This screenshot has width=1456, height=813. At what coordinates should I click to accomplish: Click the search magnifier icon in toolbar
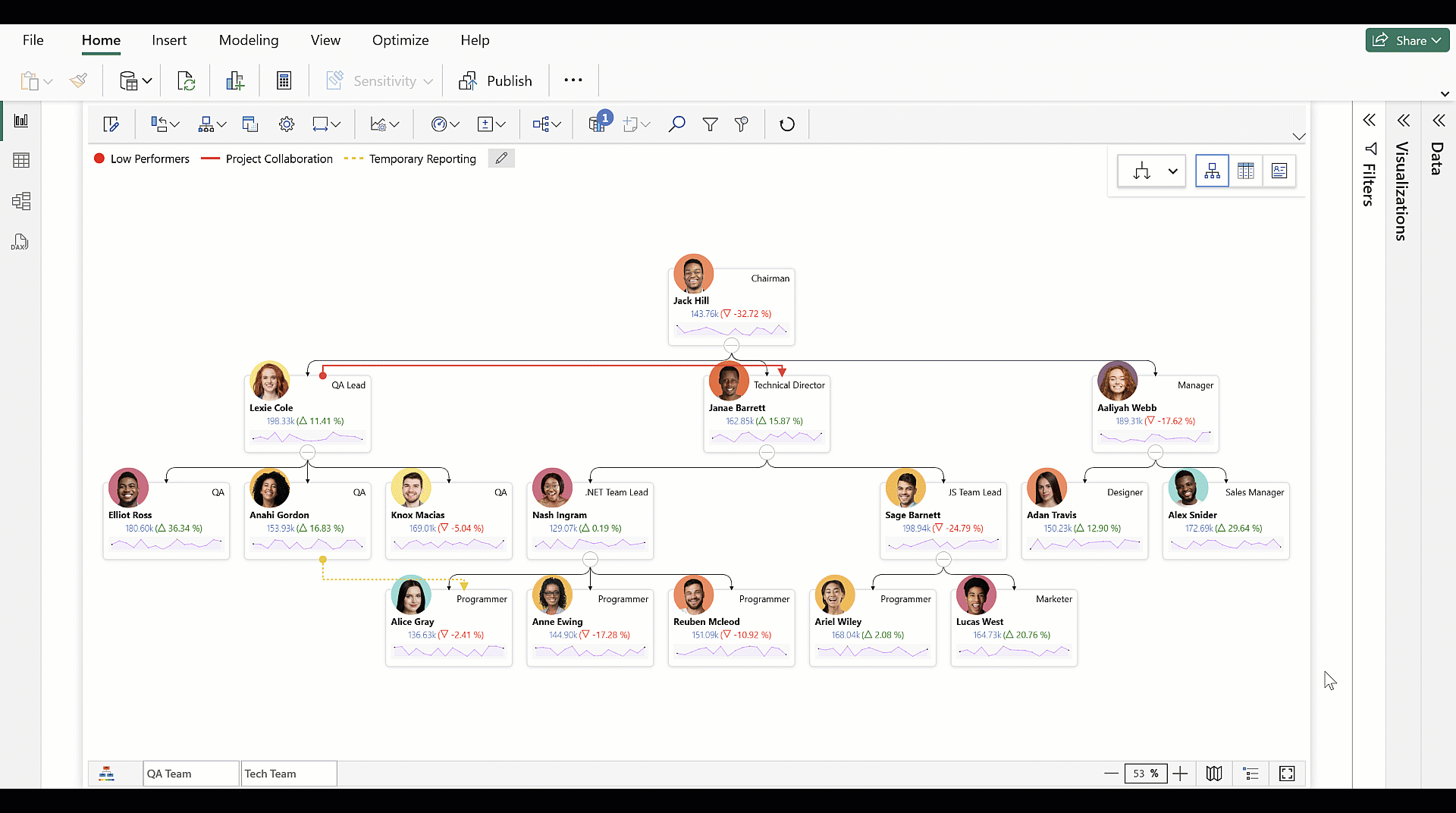pos(676,124)
